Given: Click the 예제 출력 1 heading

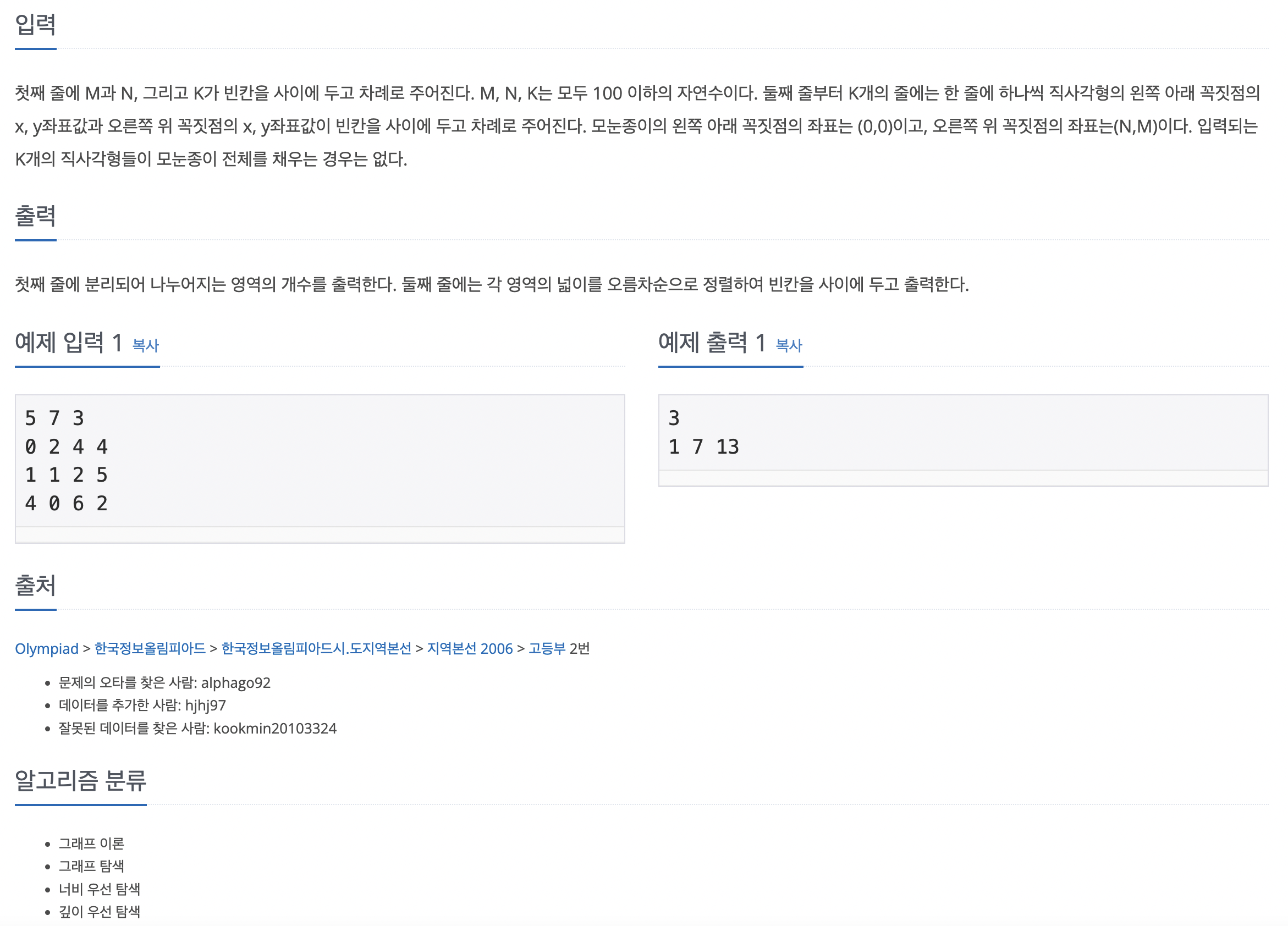Looking at the screenshot, I should pos(712,343).
